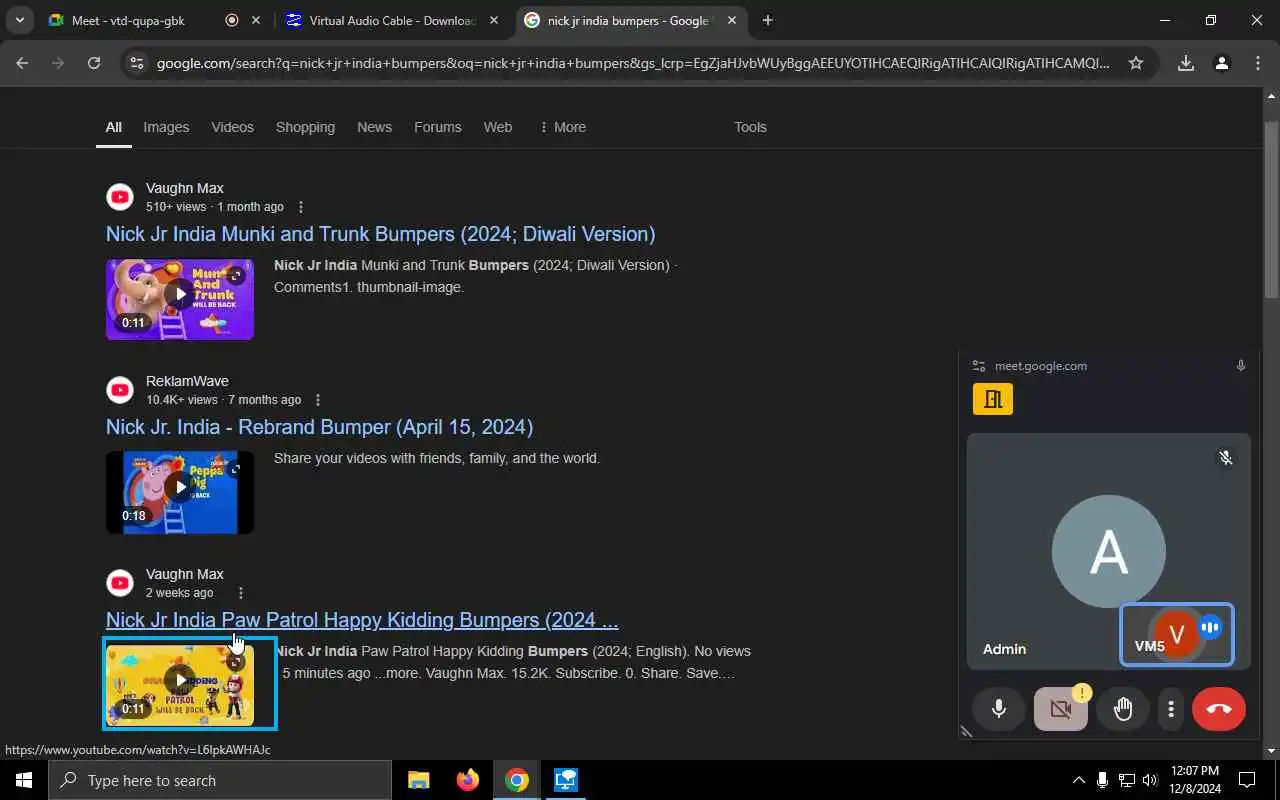Image resolution: width=1280 pixels, height=800 pixels.
Task: Go back to the previous page
Action: 22,63
